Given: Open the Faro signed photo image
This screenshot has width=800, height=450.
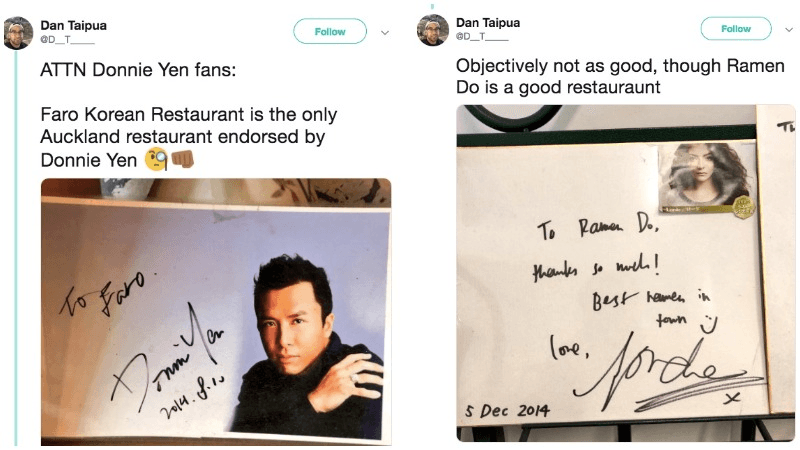Looking at the screenshot, I should 215,311.
